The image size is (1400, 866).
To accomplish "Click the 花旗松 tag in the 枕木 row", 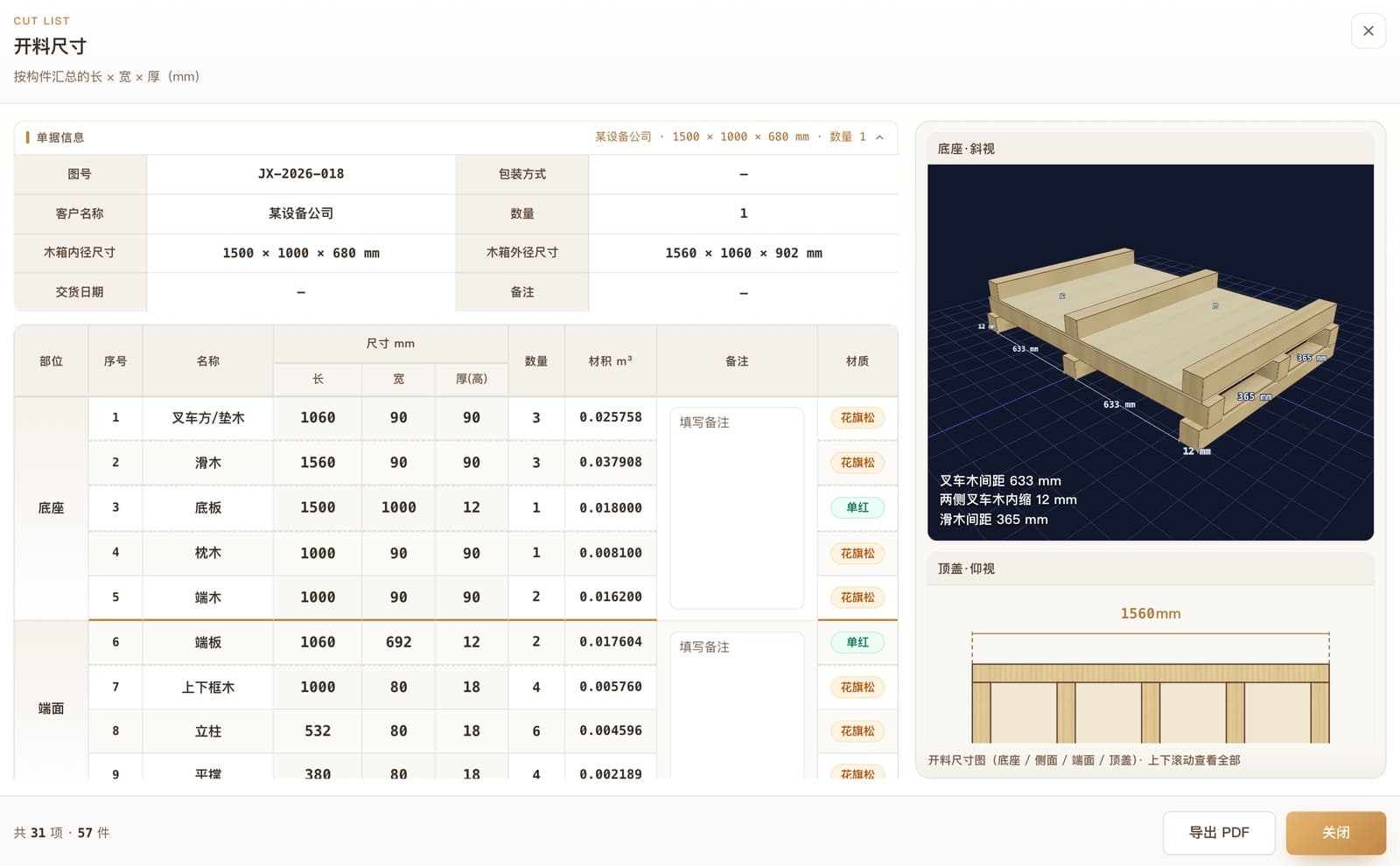I will [x=857, y=553].
